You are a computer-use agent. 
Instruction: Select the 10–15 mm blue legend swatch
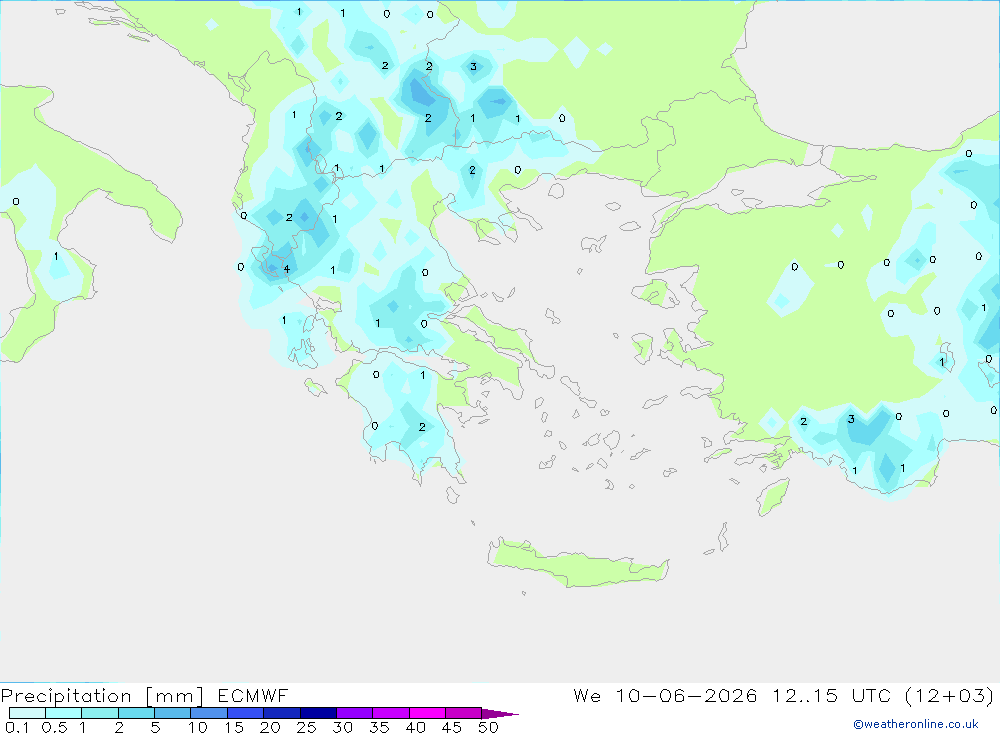point(209,713)
